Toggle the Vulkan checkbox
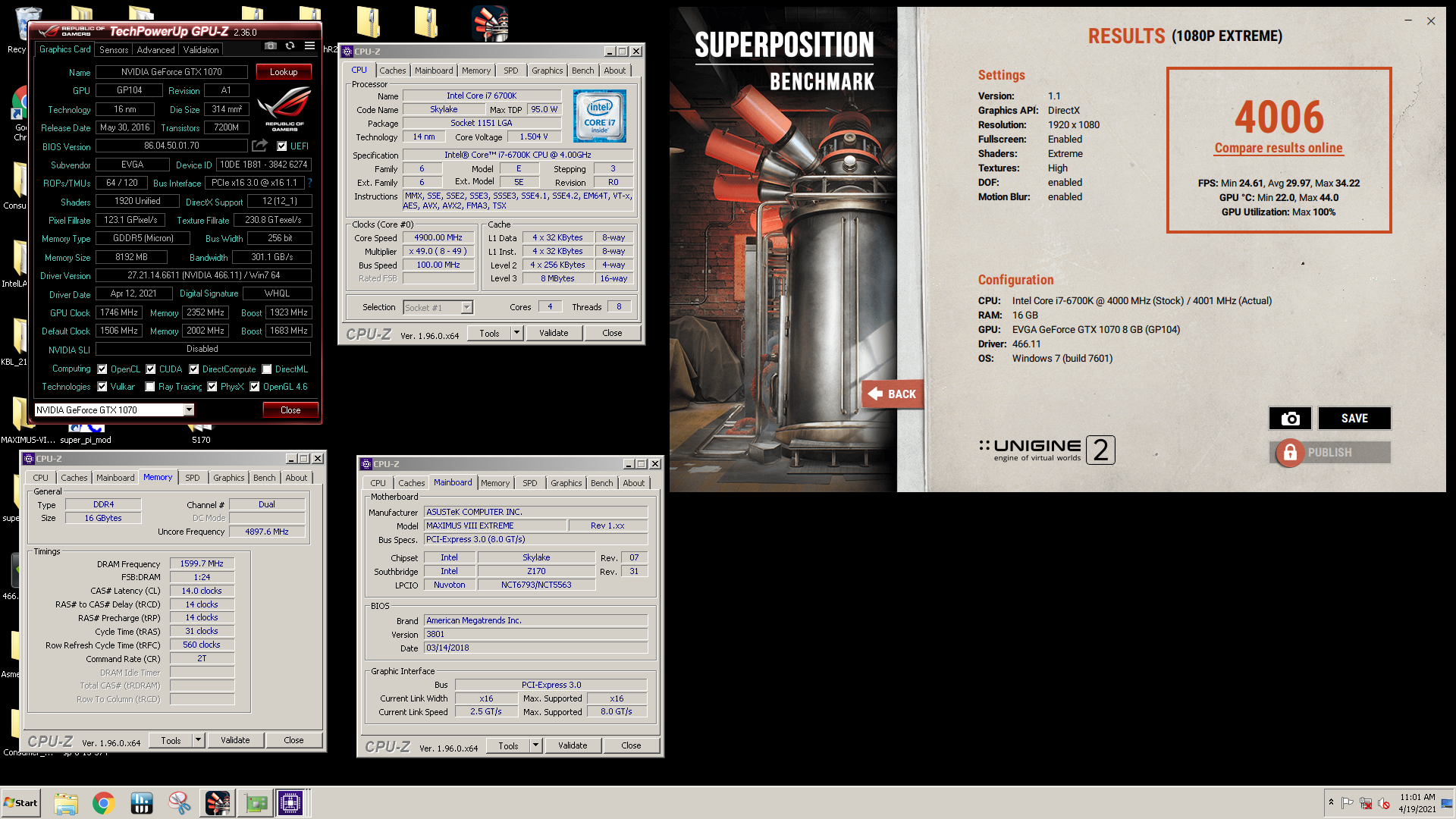Viewport: 1456px width, 819px height. point(102,387)
